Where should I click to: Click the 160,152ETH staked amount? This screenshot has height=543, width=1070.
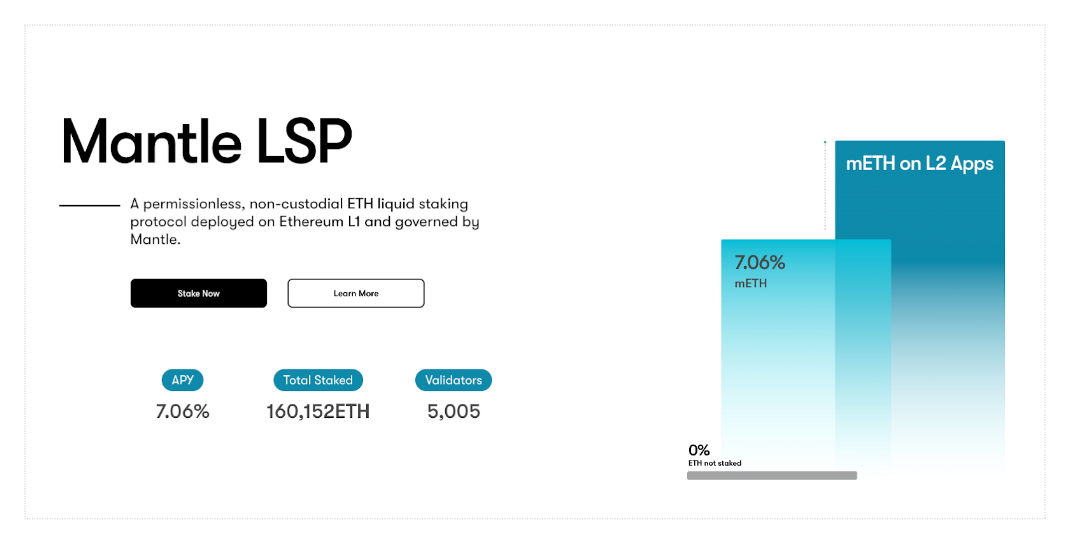318,411
